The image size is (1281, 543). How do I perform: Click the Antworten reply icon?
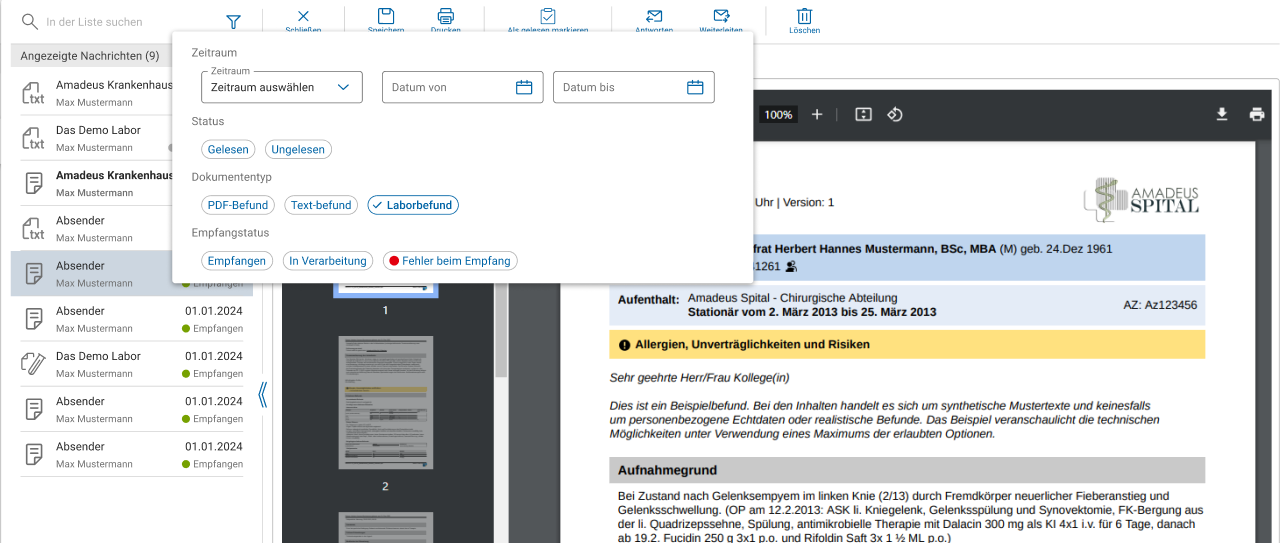tap(654, 16)
